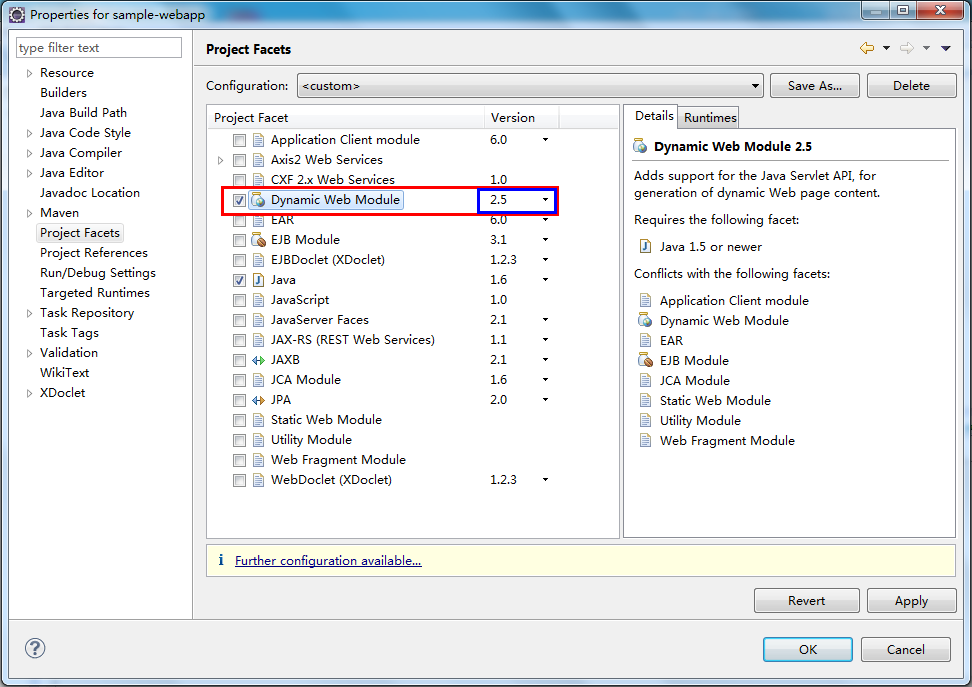
Task: Check the Utility Module checkbox
Action: (x=239, y=440)
